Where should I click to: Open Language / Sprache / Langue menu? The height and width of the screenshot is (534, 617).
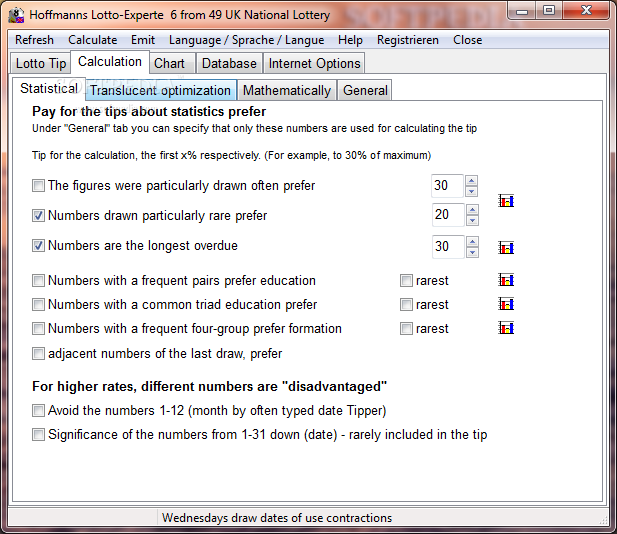point(246,40)
